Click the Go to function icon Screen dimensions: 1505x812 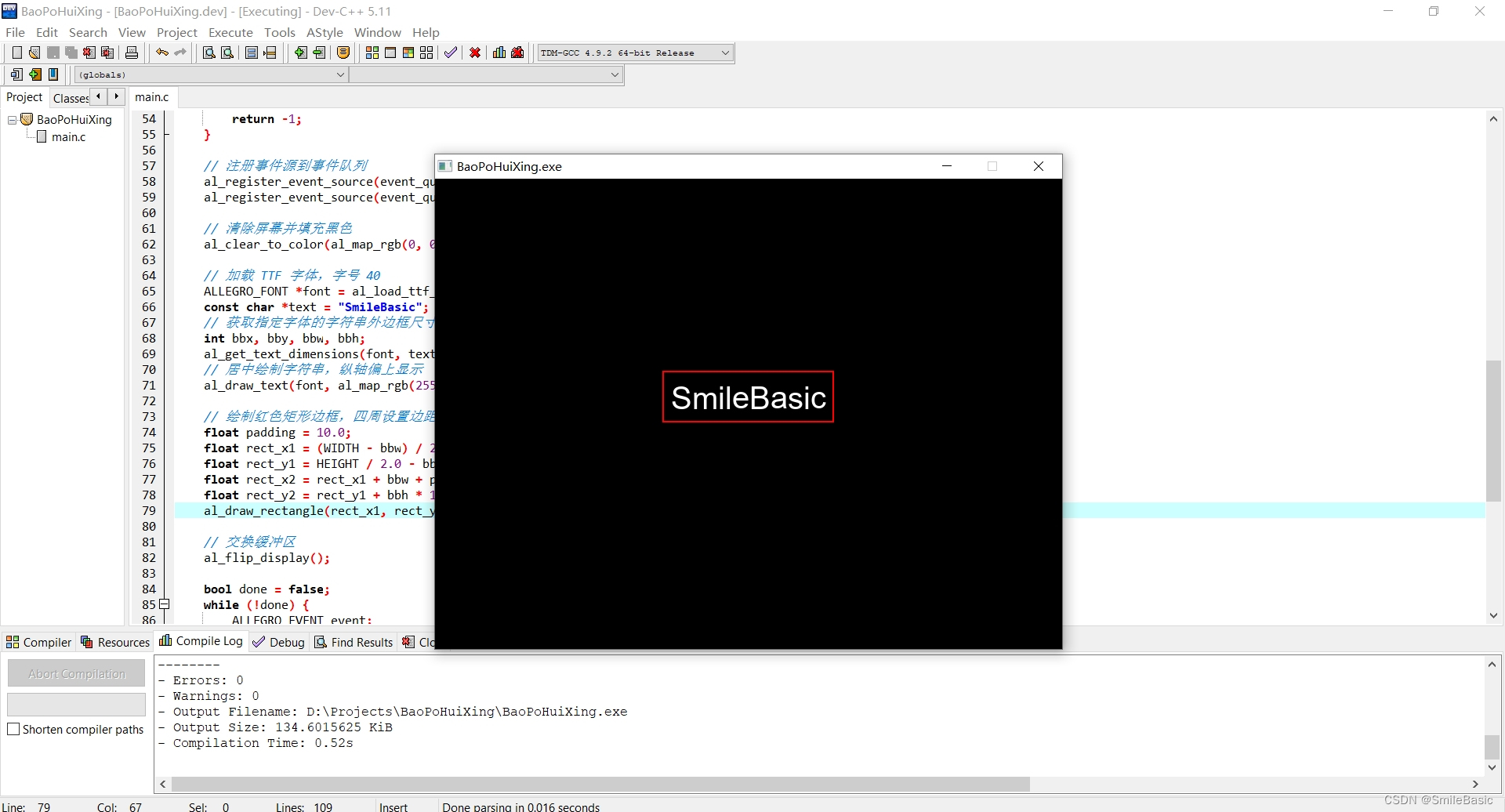coord(252,53)
